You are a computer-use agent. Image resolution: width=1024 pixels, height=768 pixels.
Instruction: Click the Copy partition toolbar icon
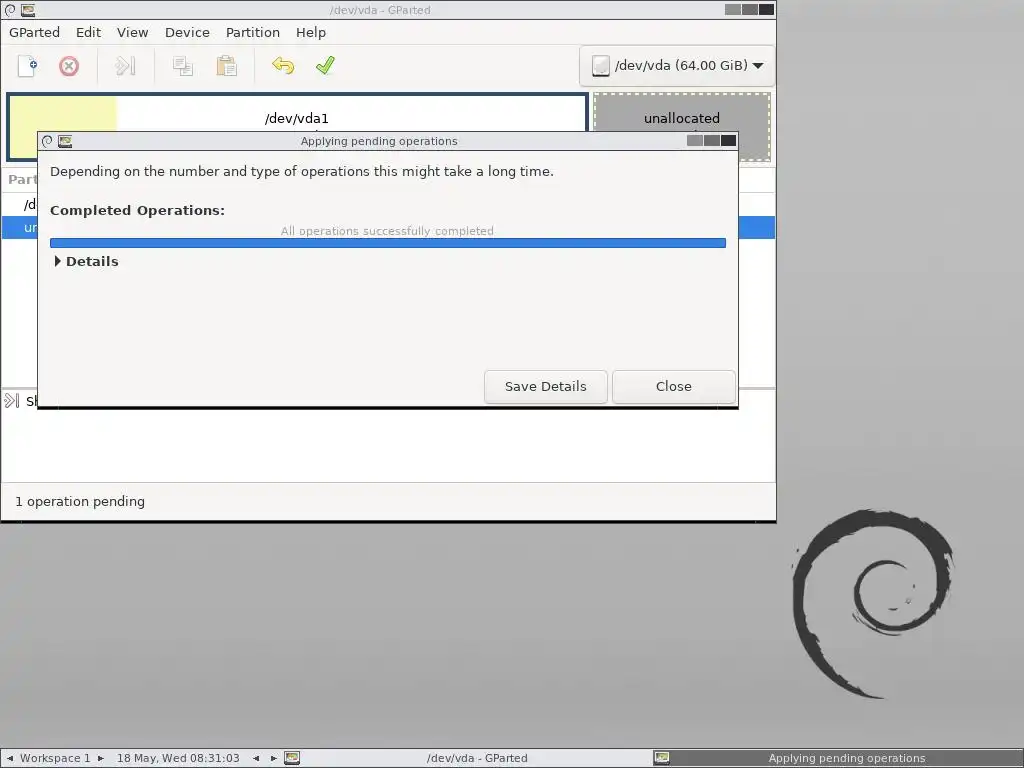182,66
